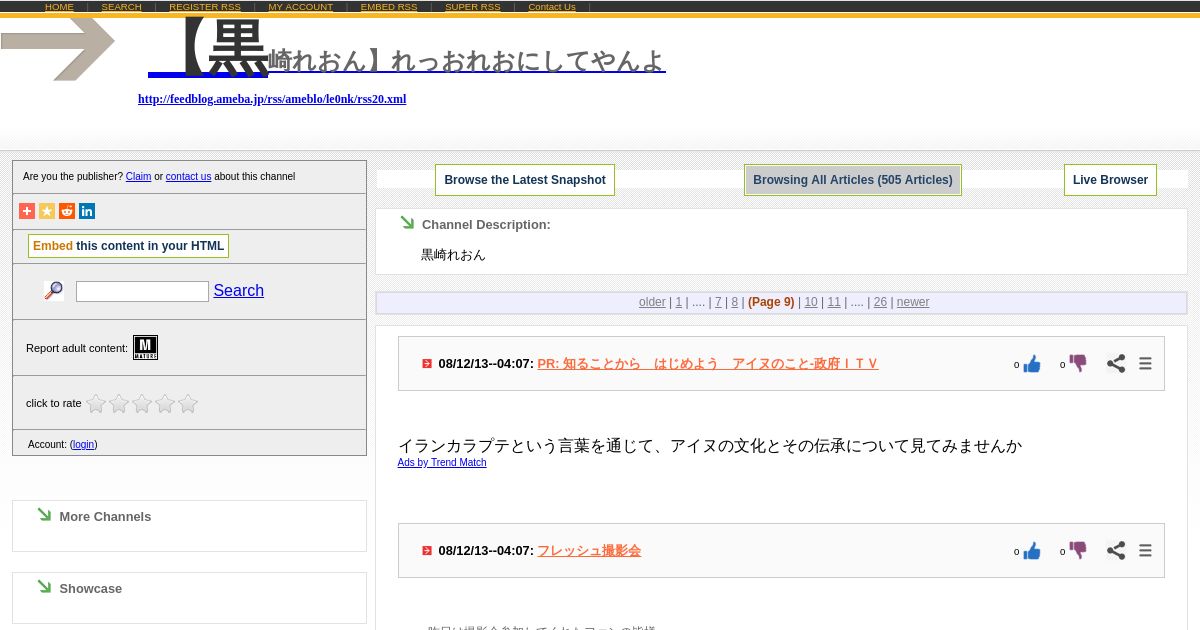Screen dimensions: 1200x630
Task: Open MY ACCOUNT in top menu
Action: [x=301, y=7]
